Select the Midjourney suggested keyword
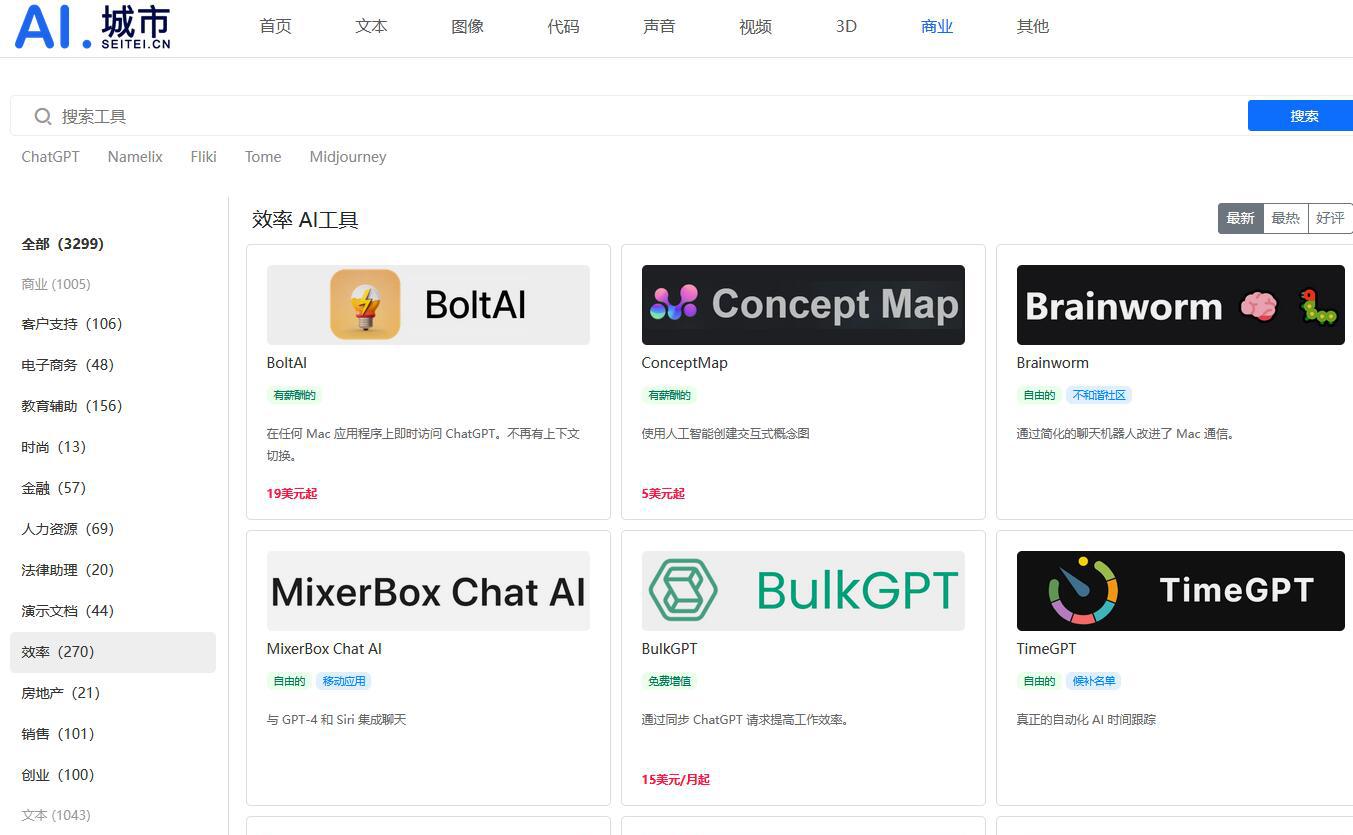This screenshot has height=835, width=1353. pos(348,157)
